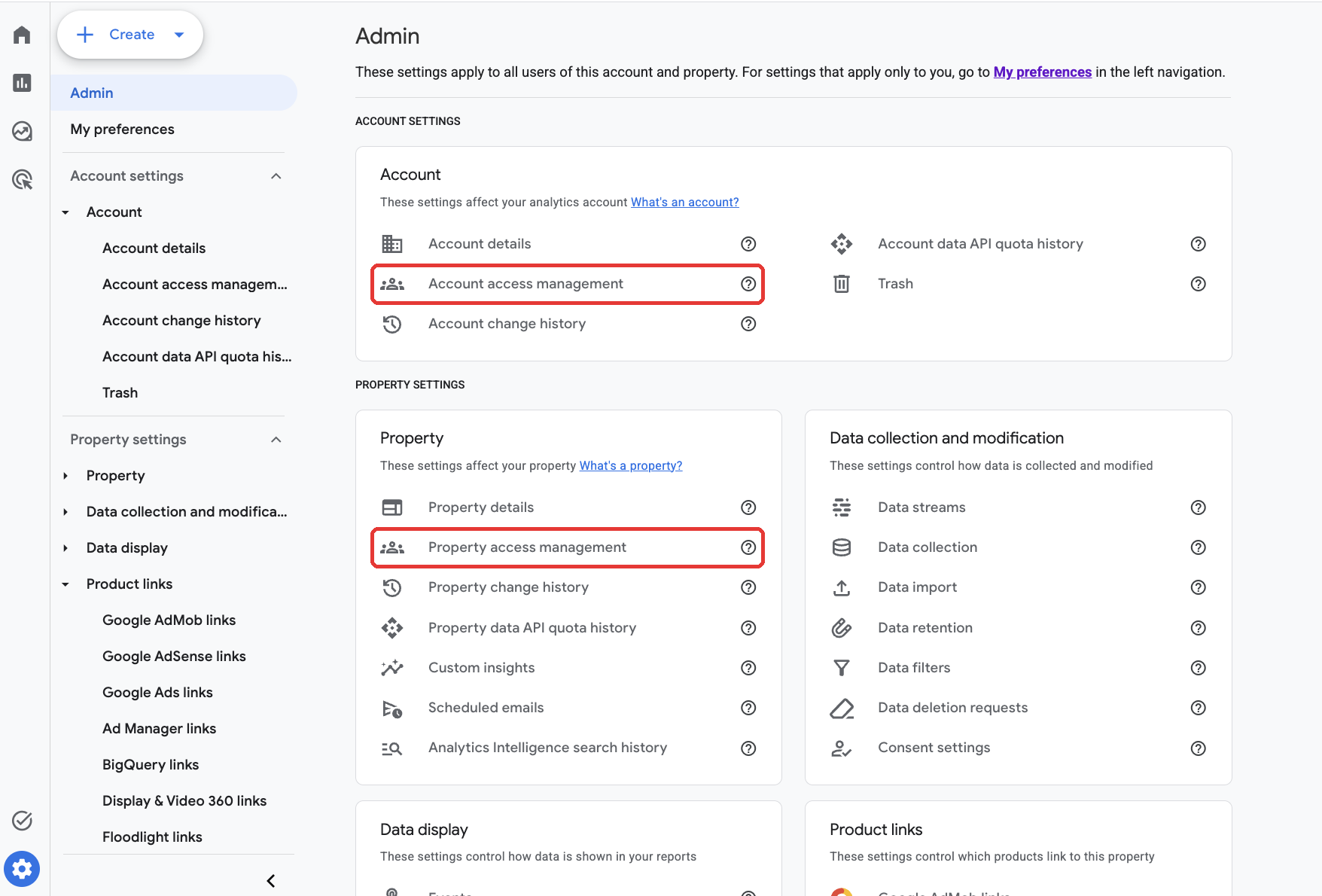This screenshot has width=1322, height=896.
Task: Collapse the Account settings section chevron
Action: tap(276, 176)
